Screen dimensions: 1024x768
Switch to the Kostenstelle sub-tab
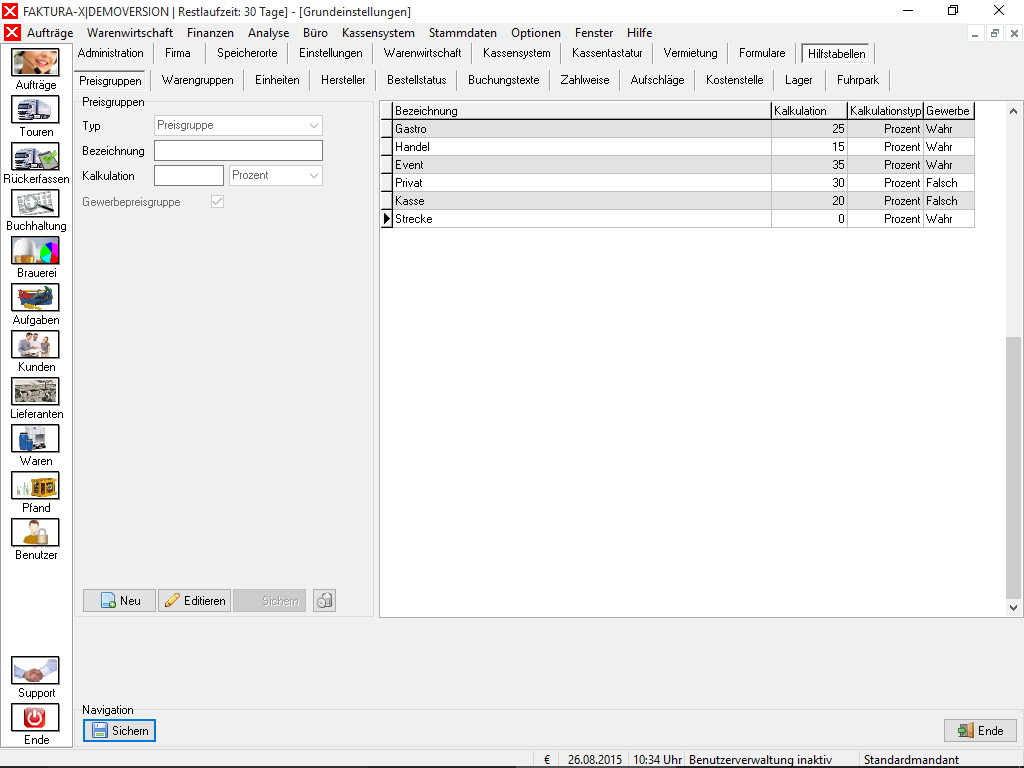734,80
